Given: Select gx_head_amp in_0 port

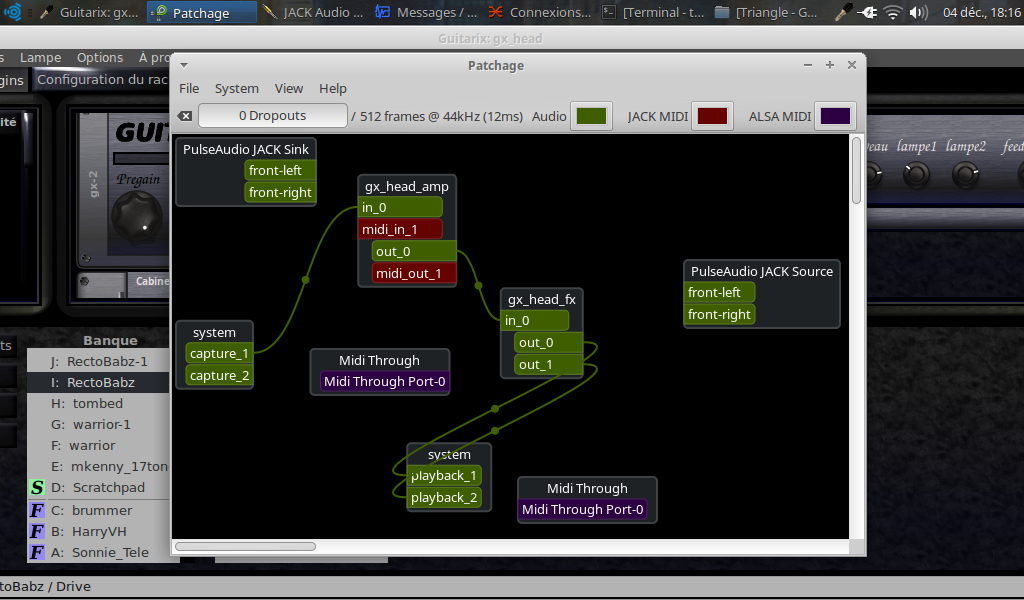Looking at the screenshot, I should pos(400,208).
